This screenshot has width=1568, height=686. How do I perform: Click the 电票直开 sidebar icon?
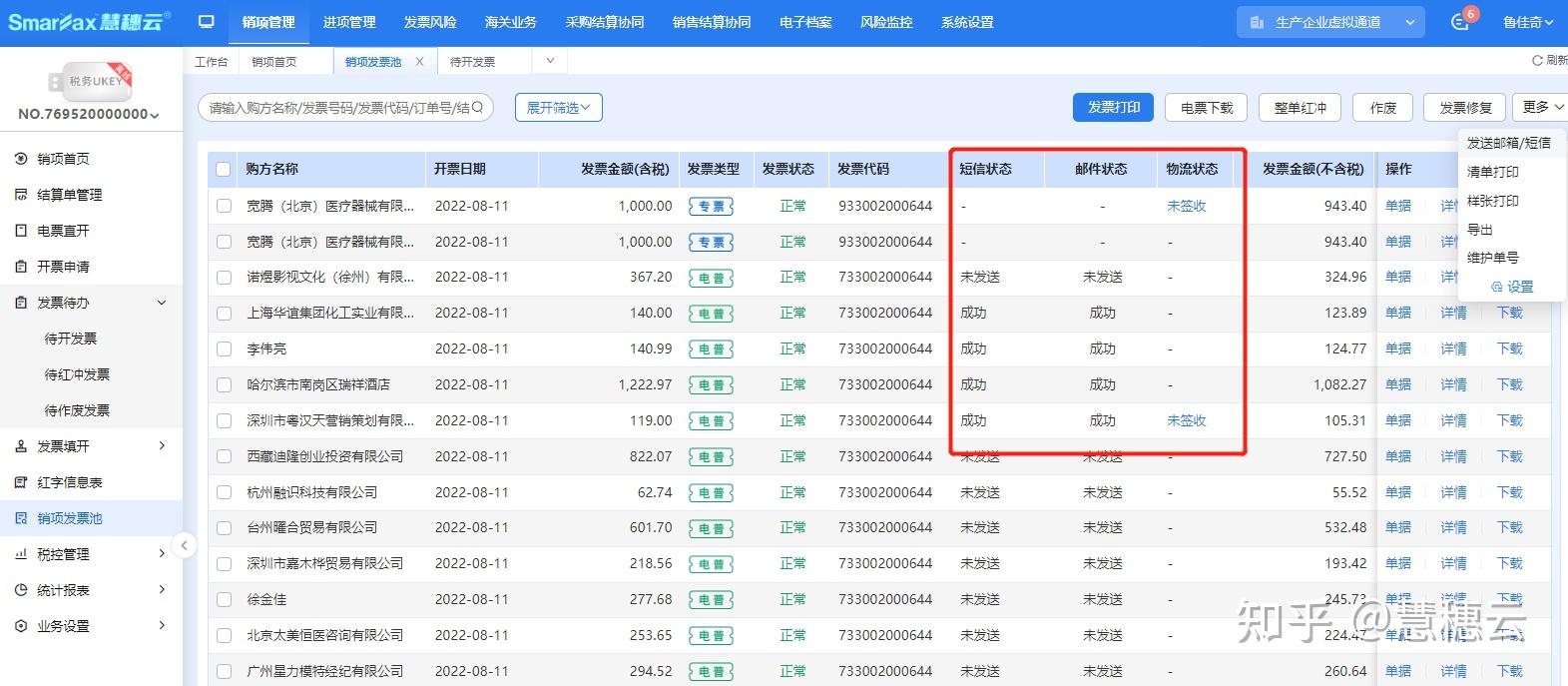pyautogui.click(x=21, y=231)
